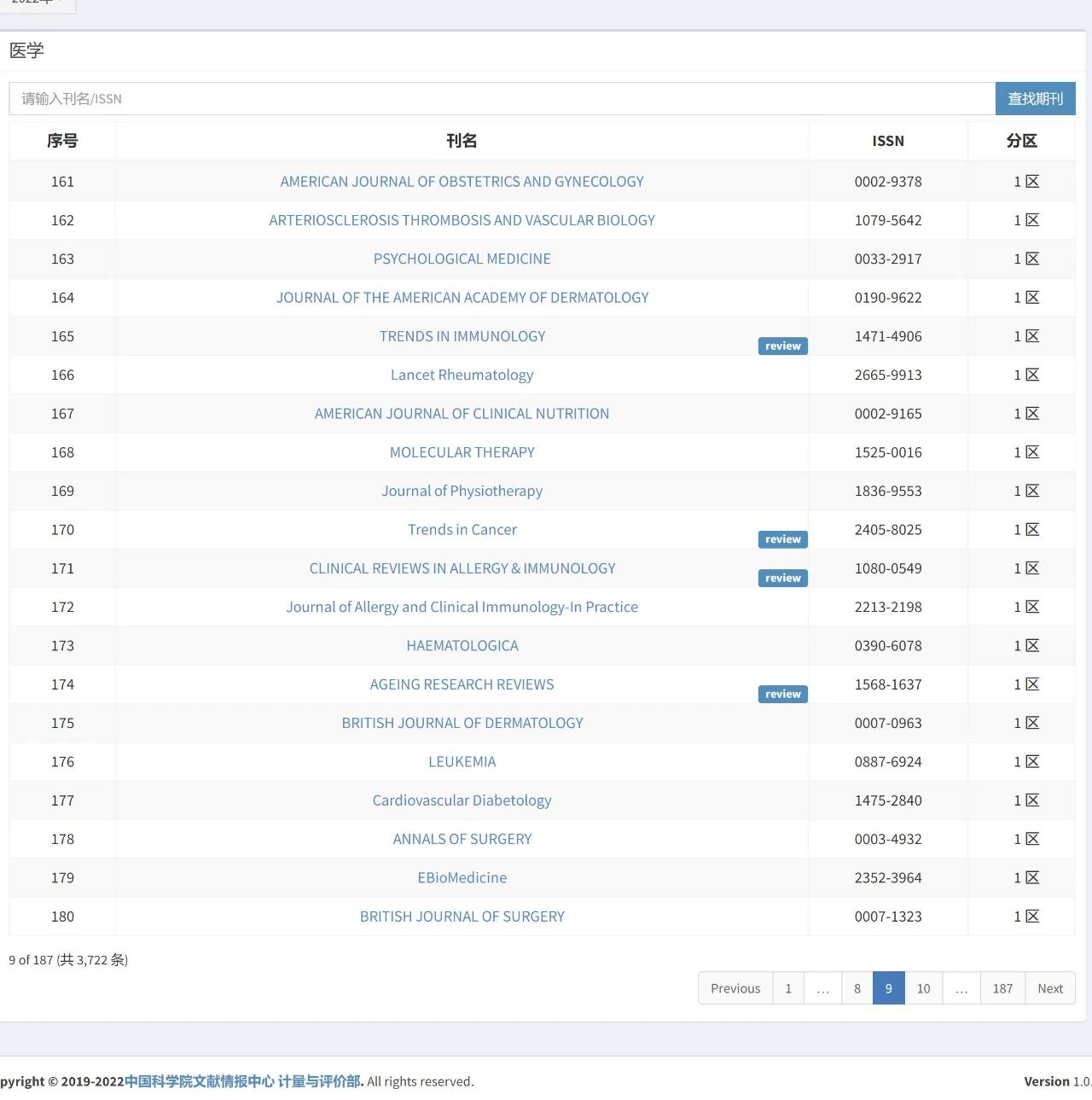Open the EBioMedicine journal link

tap(462, 877)
